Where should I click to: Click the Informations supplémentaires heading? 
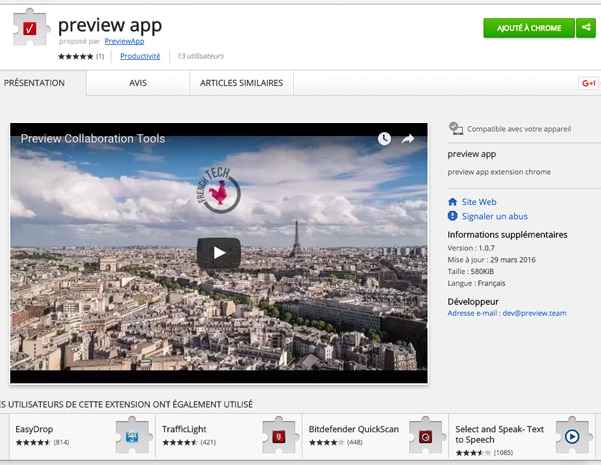pyautogui.click(x=507, y=235)
